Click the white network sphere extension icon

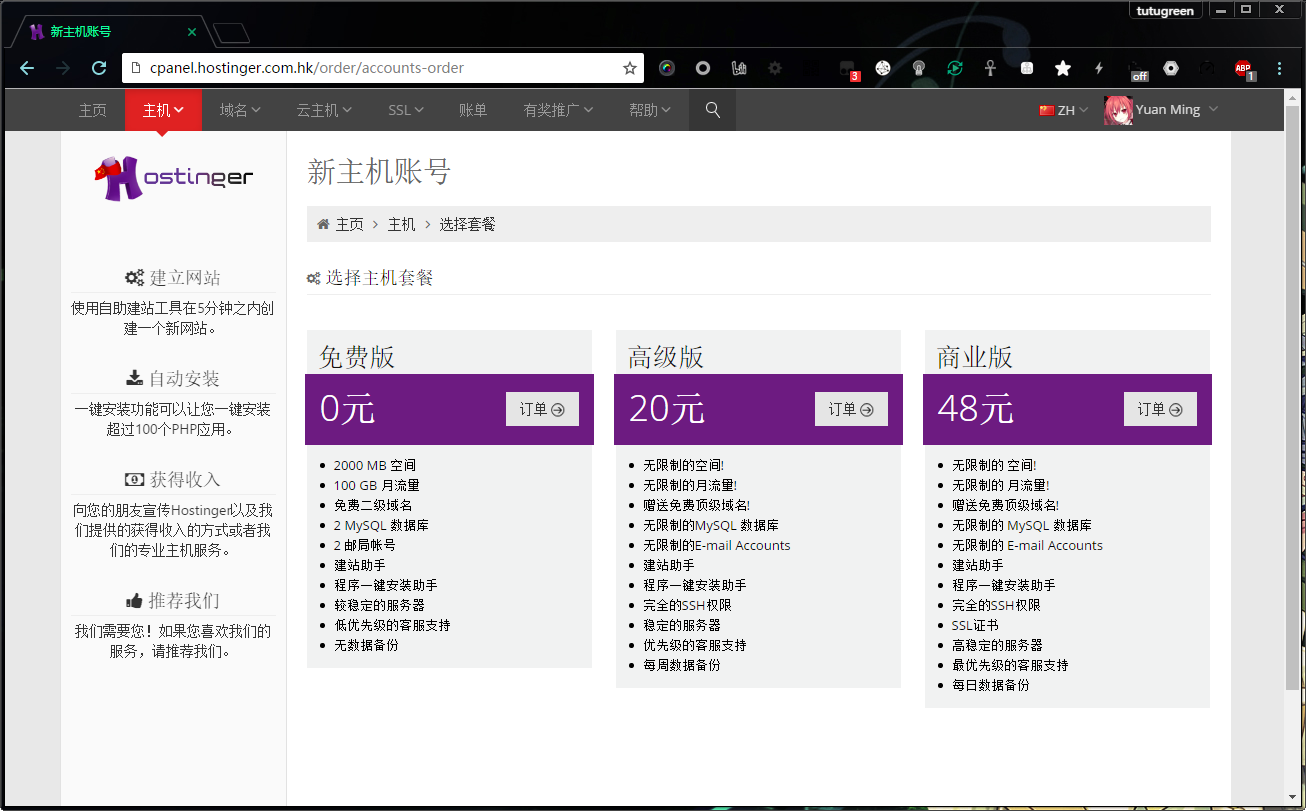tap(883, 68)
